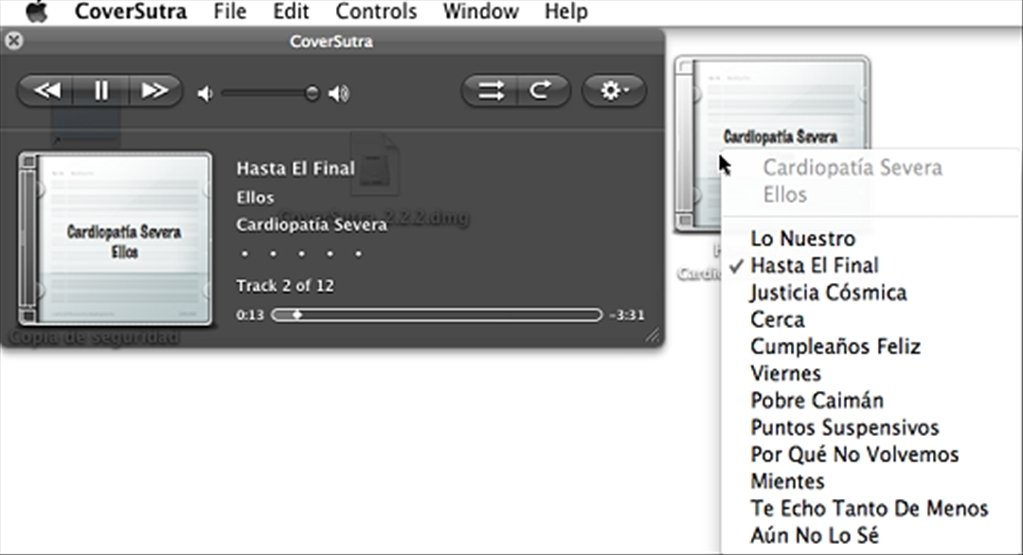The width and height of the screenshot is (1023, 555).
Task: Open the Apple menu
Action: [36, 12]
